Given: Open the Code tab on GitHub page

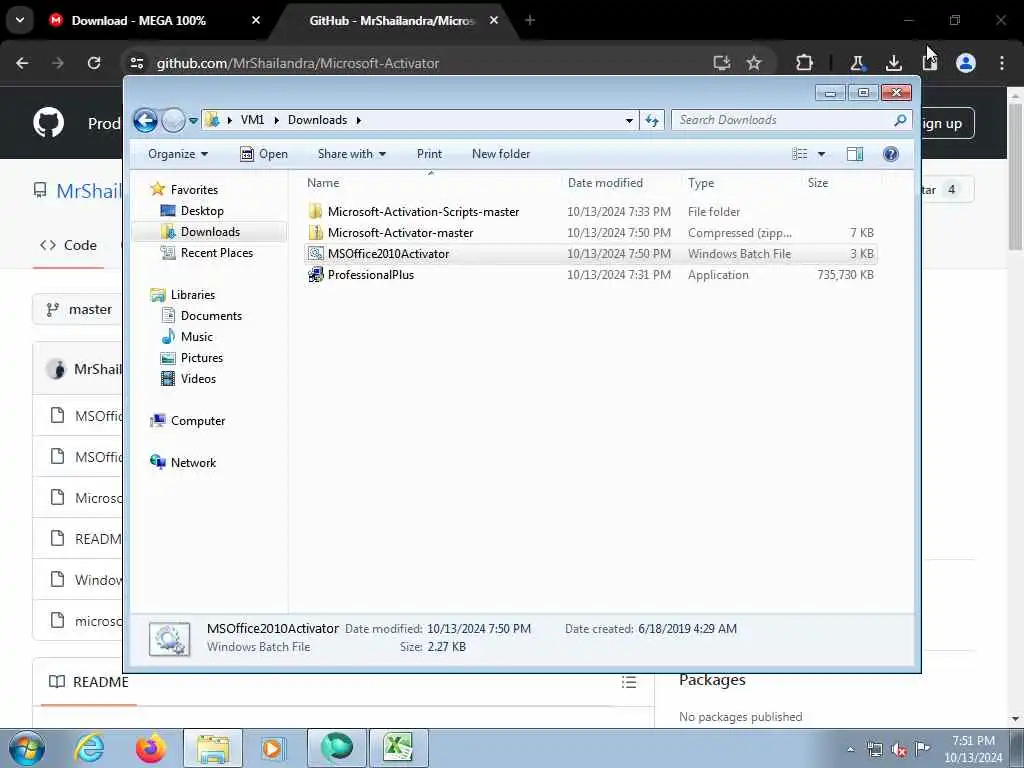Looking at the screenshot, I should coord(69,246).
